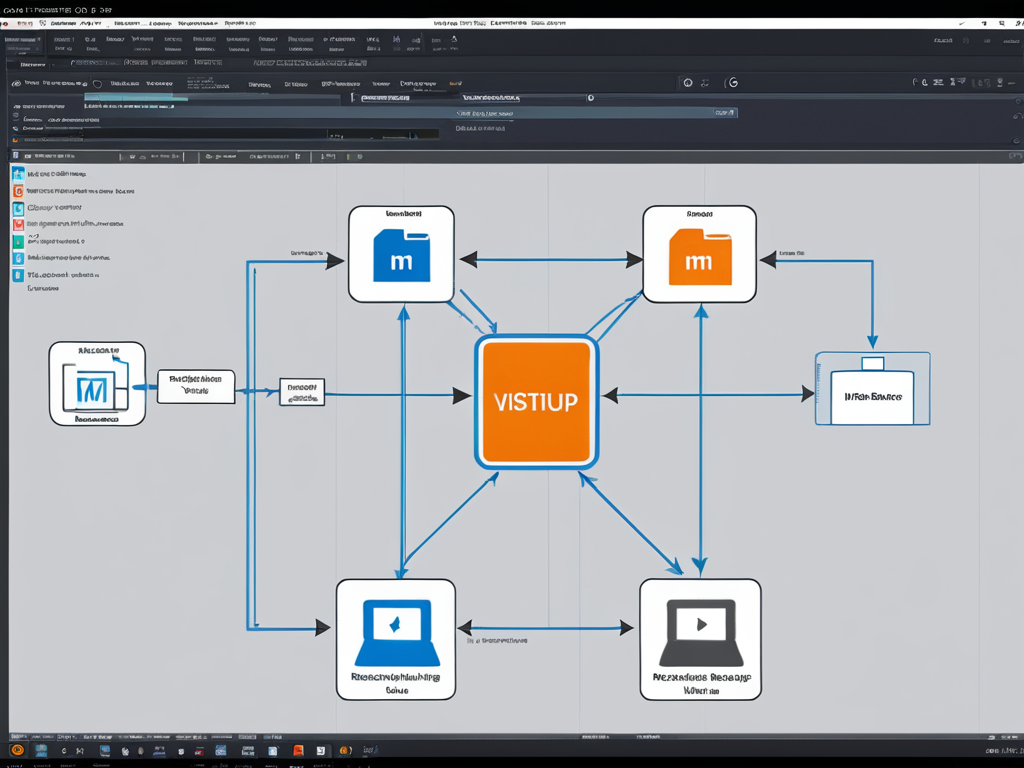
Task: Click the orange icon in the sidebar list
Action: click(x=18, y=190)
